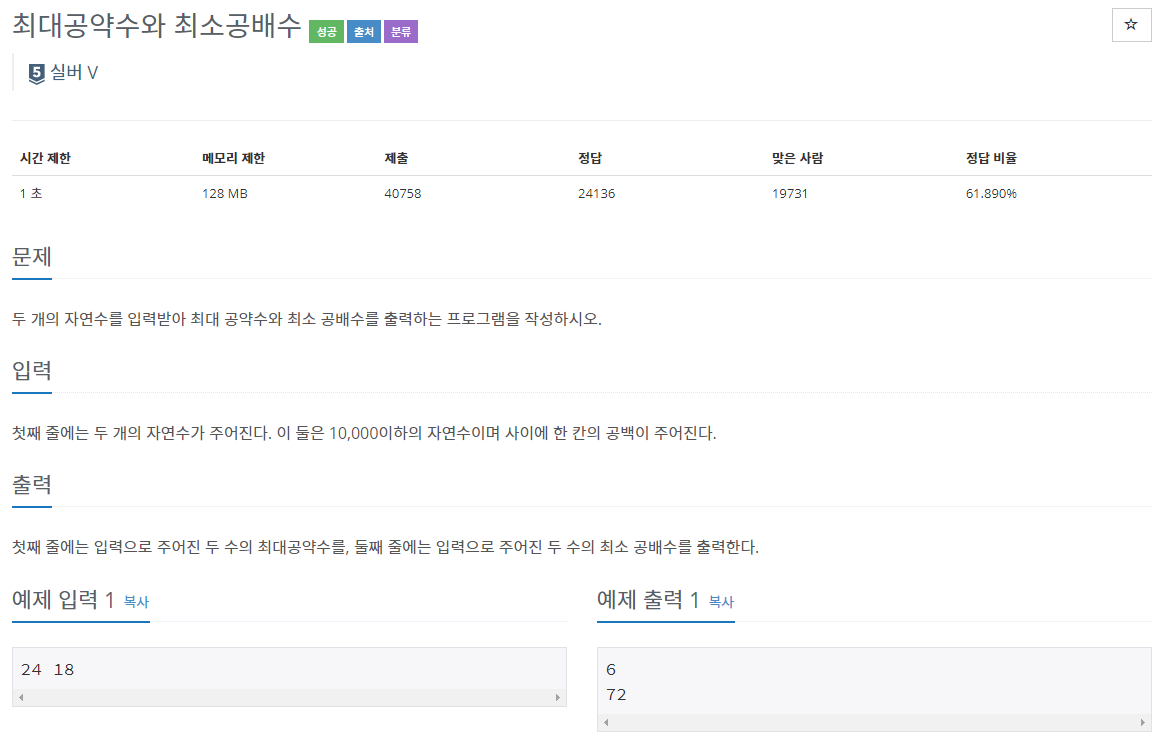Click the blue 출처 badge

pos(364,32)
